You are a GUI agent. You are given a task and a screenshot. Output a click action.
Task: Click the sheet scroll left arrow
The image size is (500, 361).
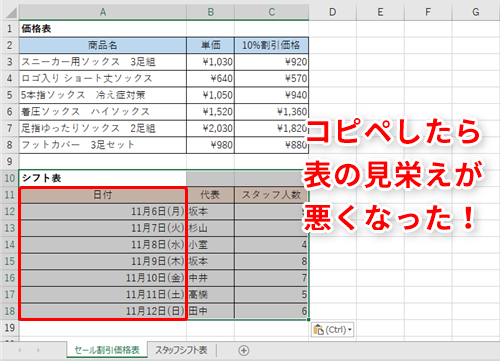[20, 350]
